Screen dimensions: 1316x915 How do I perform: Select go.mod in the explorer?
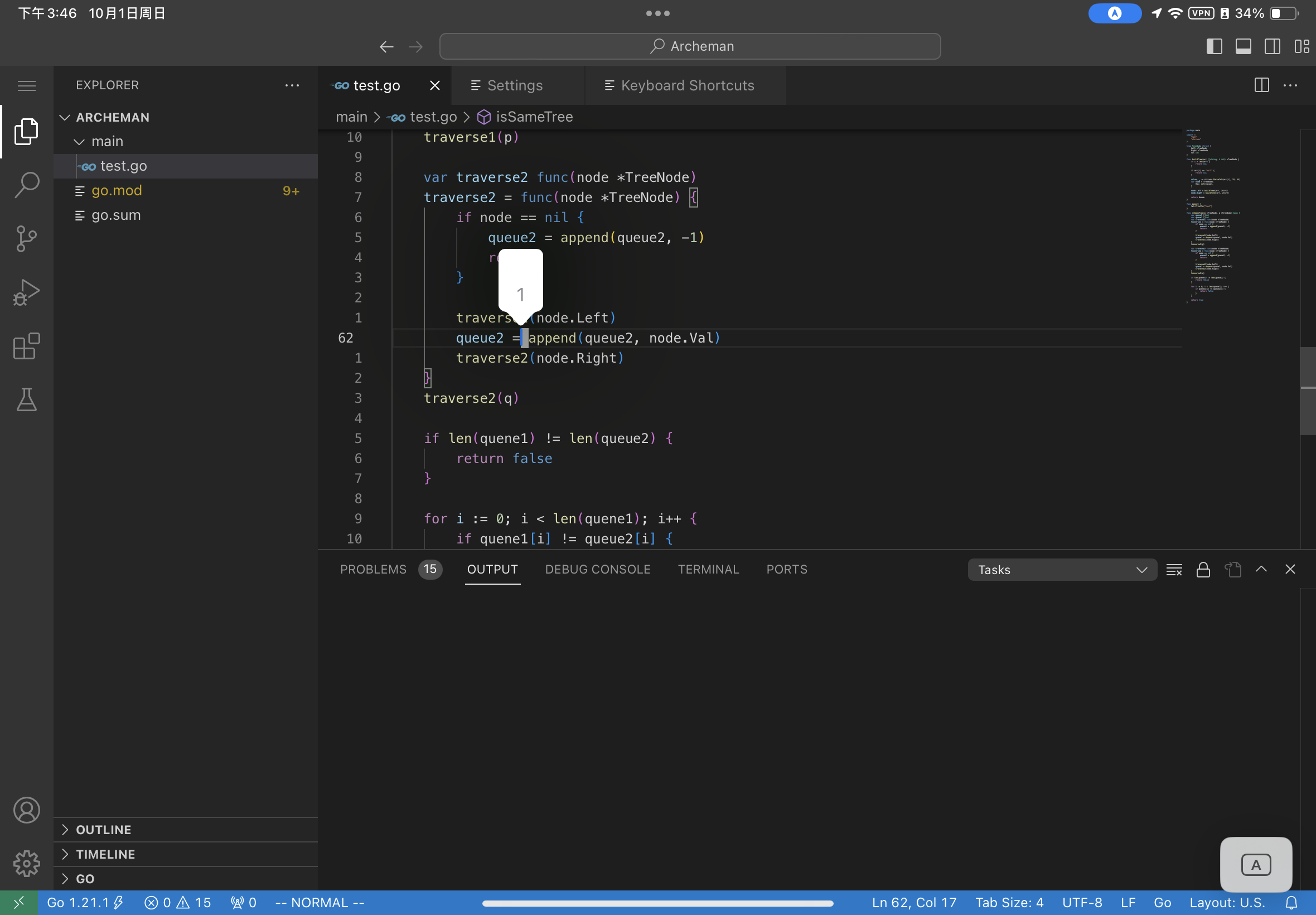185,190
